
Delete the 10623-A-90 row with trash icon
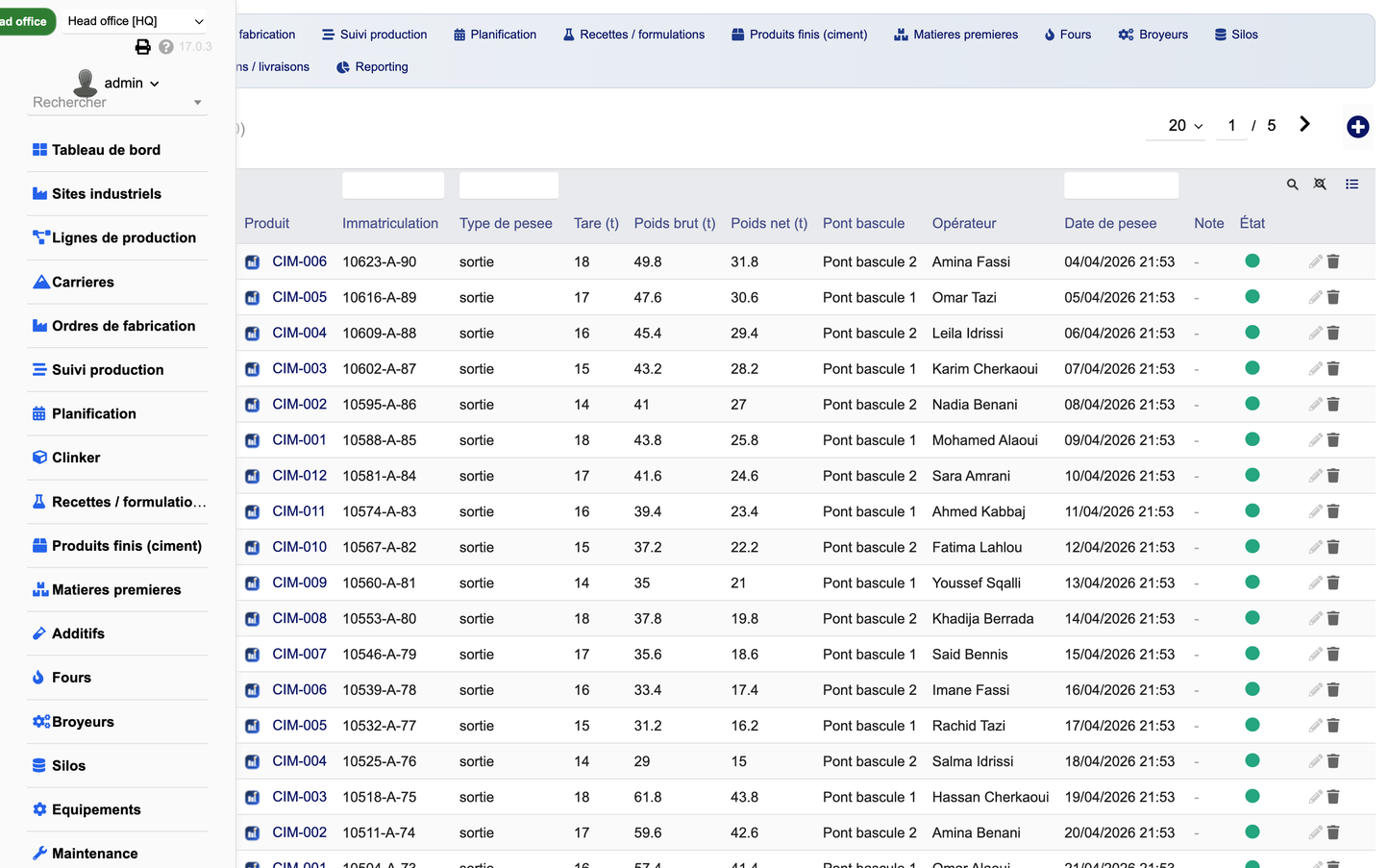[1333, 261]
